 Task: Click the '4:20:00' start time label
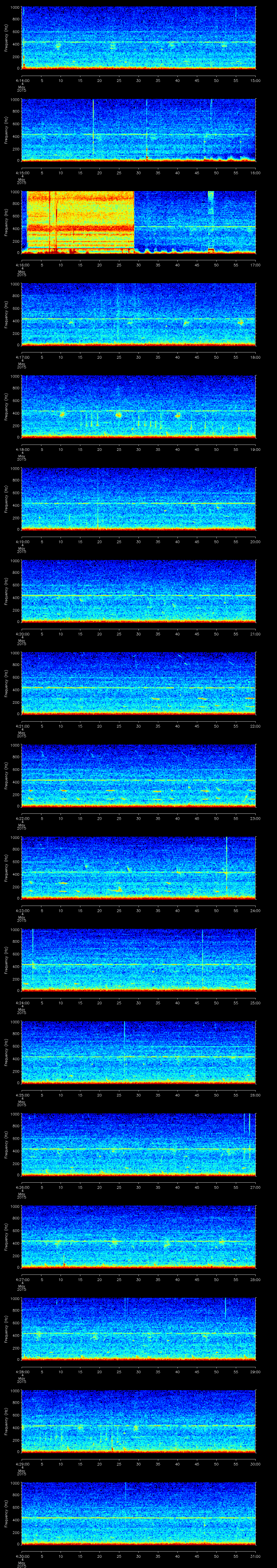click(x=22, y=634)
